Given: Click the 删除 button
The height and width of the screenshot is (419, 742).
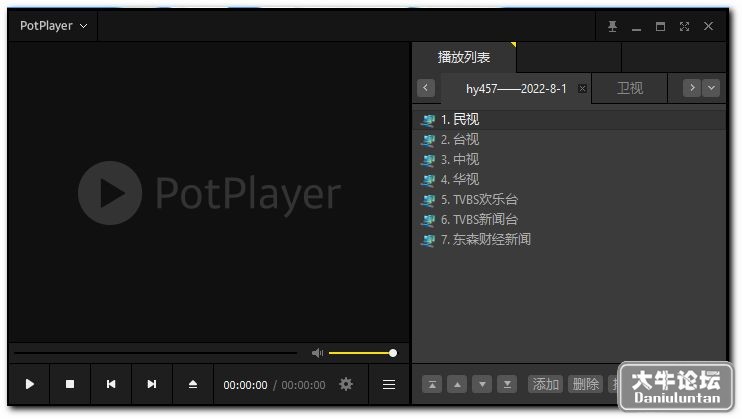Looking at the screenshot, I should coord(585,384).
